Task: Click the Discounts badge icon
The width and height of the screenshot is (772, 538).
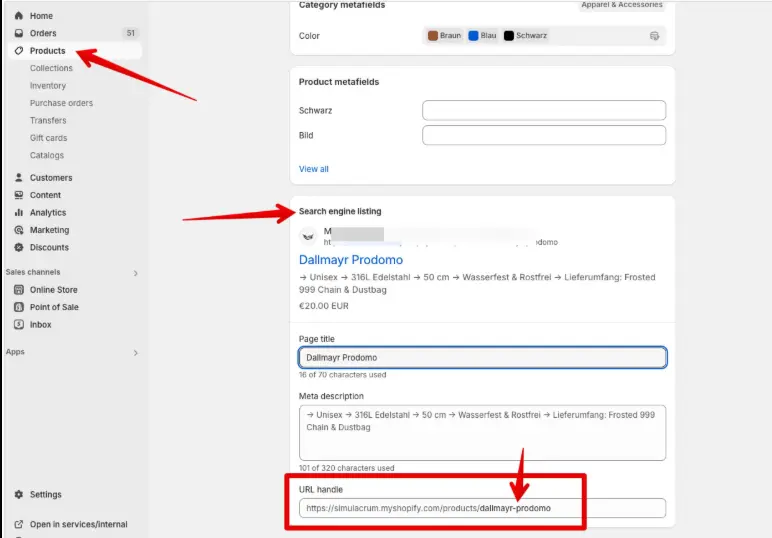Action: (x=19, y=247)
